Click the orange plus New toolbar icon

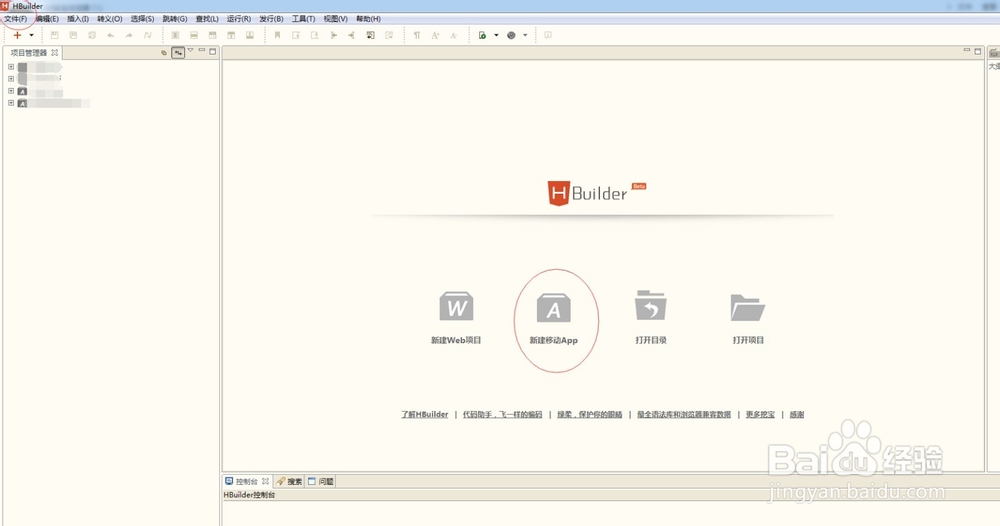(17, 35)
